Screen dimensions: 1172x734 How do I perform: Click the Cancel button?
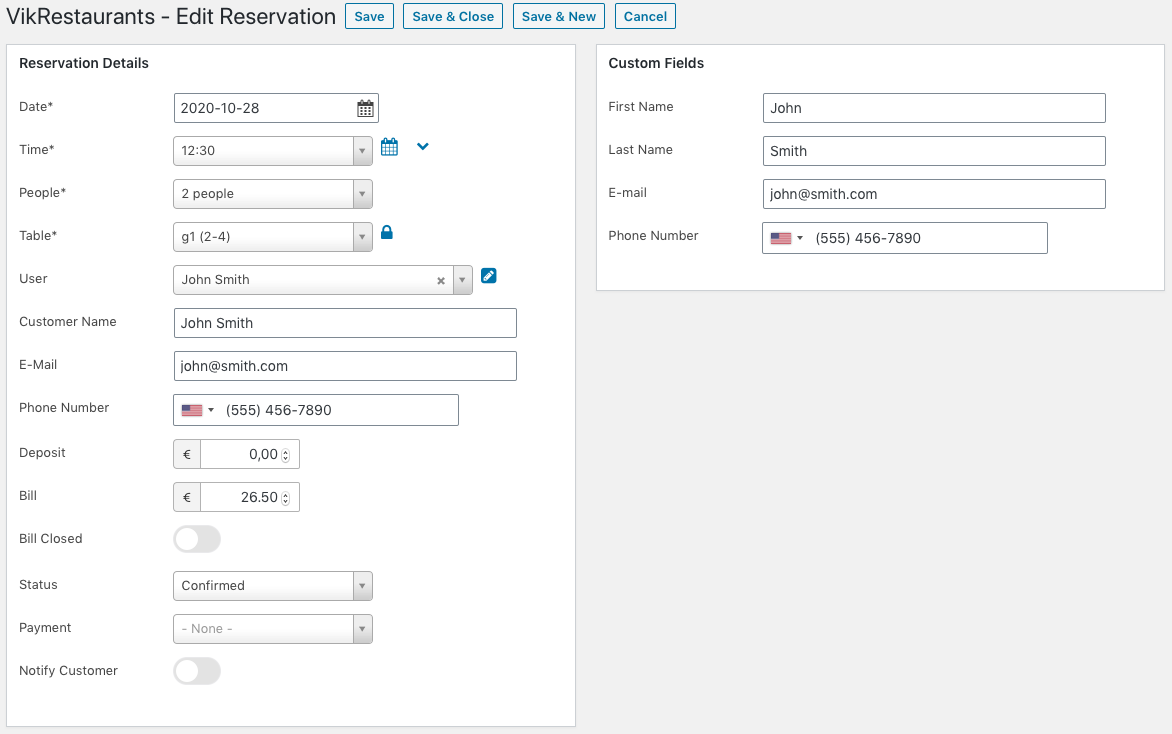[x=645, y=16]
